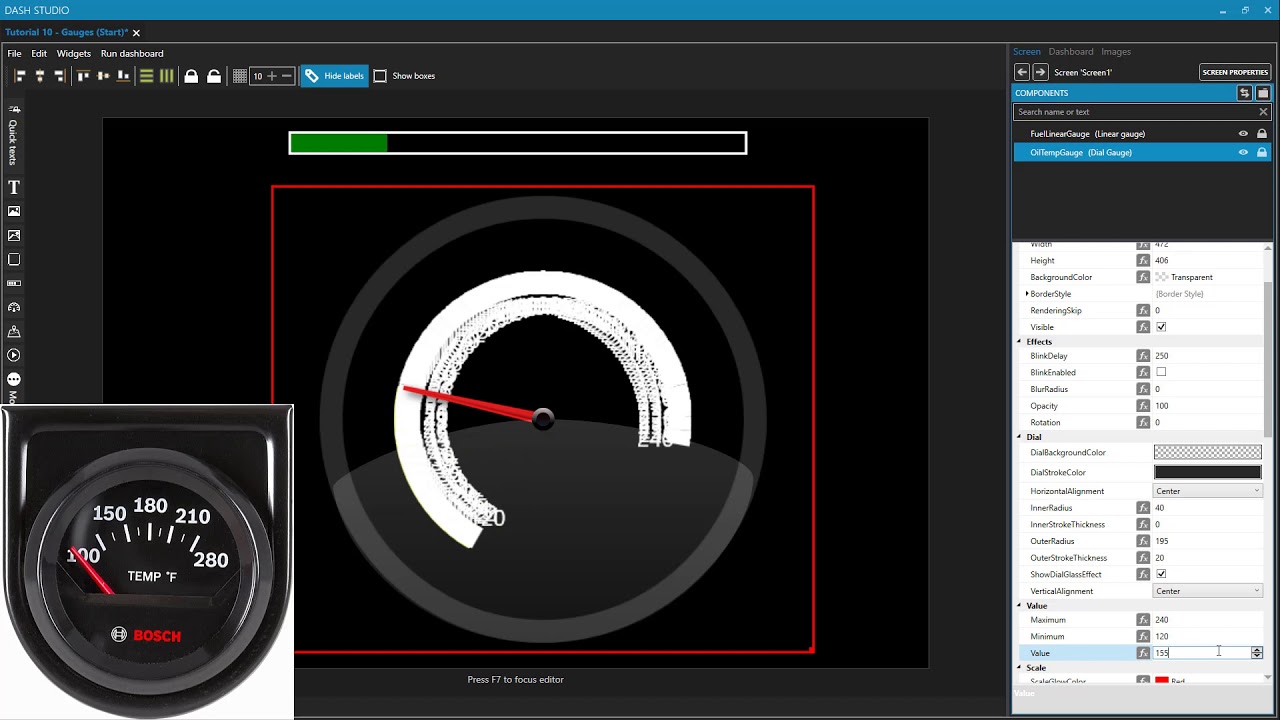Open the Edit menu
Screen dimensions: 1280x720
[39, 54]
